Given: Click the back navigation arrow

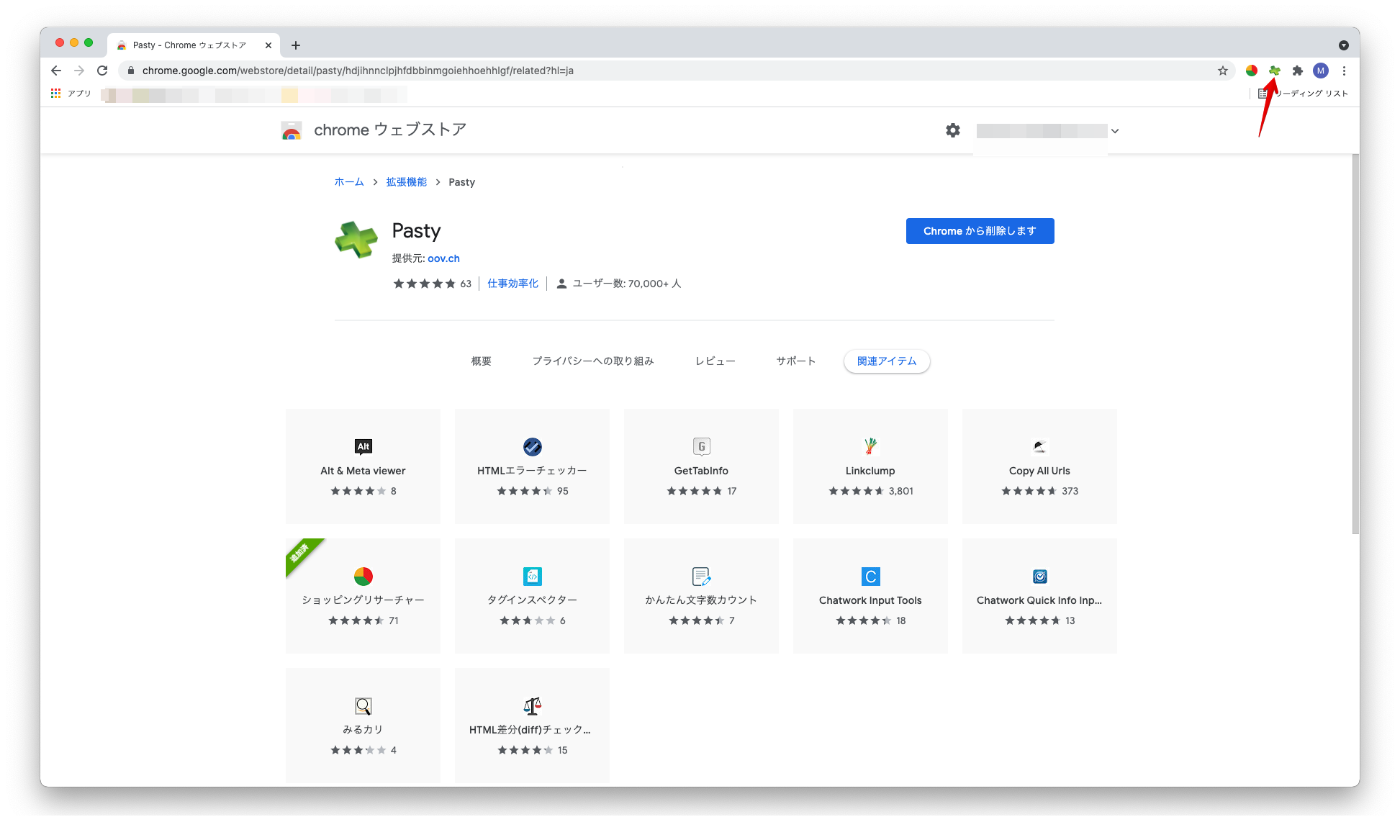Looking at the screenshot, I should [x=55, y=71].
